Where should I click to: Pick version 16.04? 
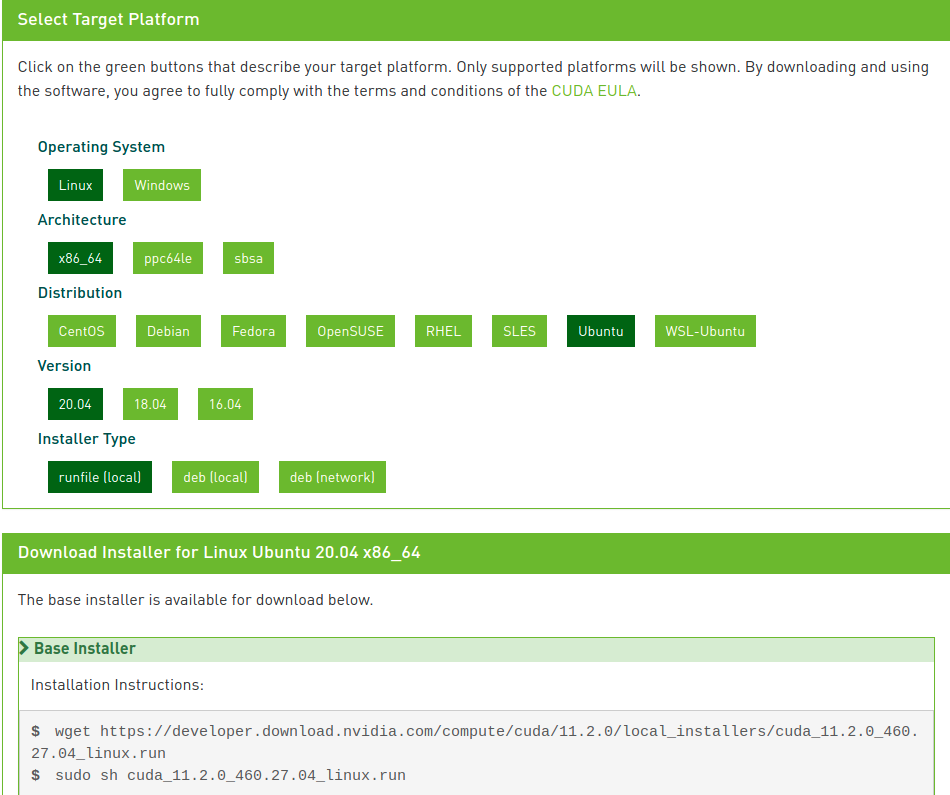(225, 404)
